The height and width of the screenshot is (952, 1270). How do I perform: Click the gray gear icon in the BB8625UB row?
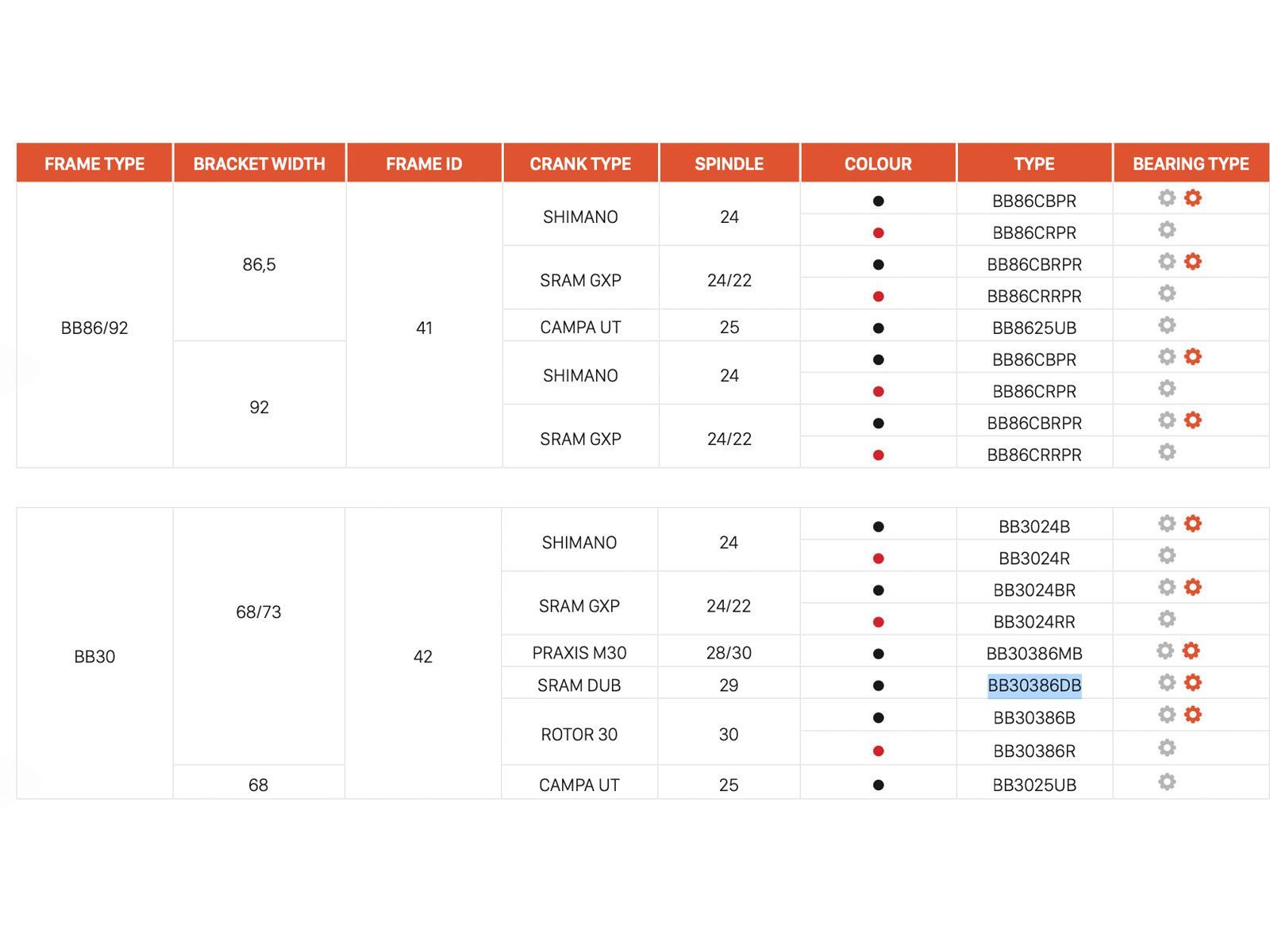point(1166,325)
